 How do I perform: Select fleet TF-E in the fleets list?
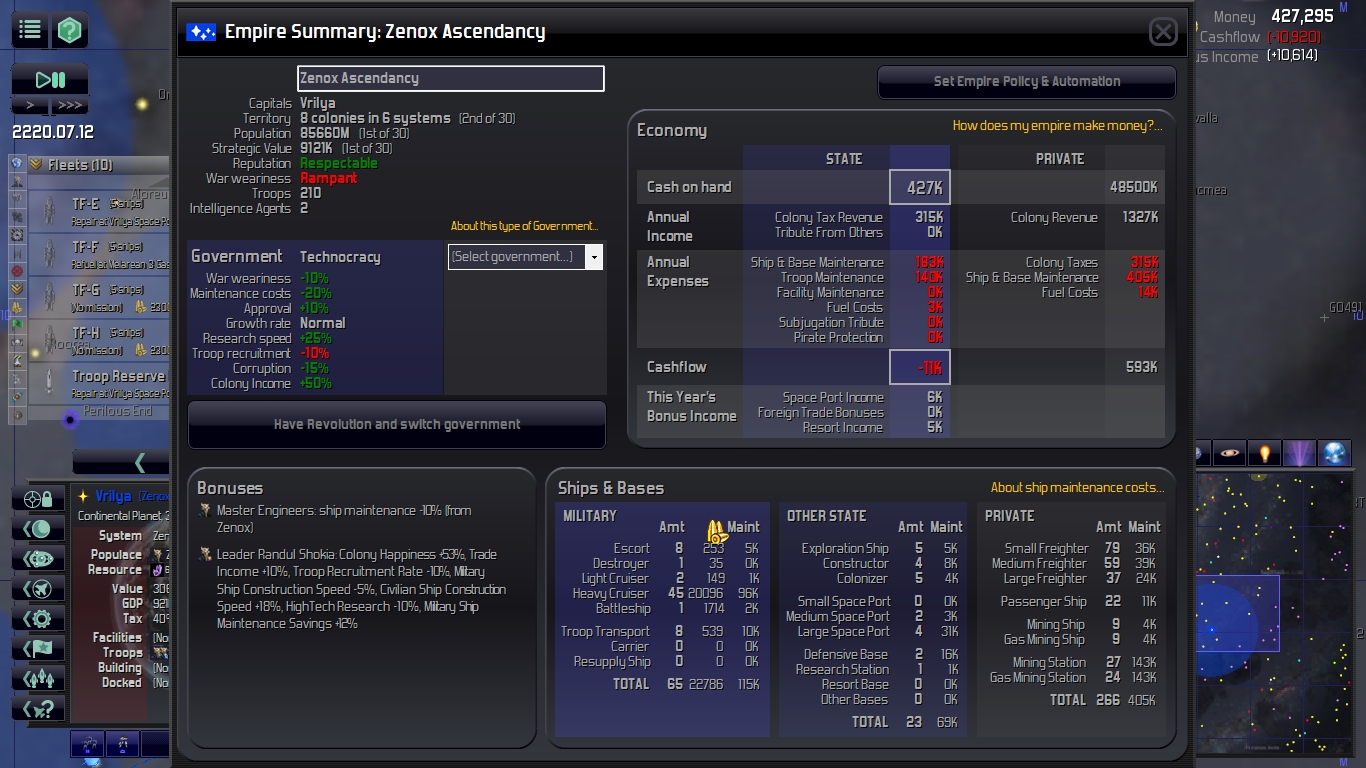coord(98,211)
